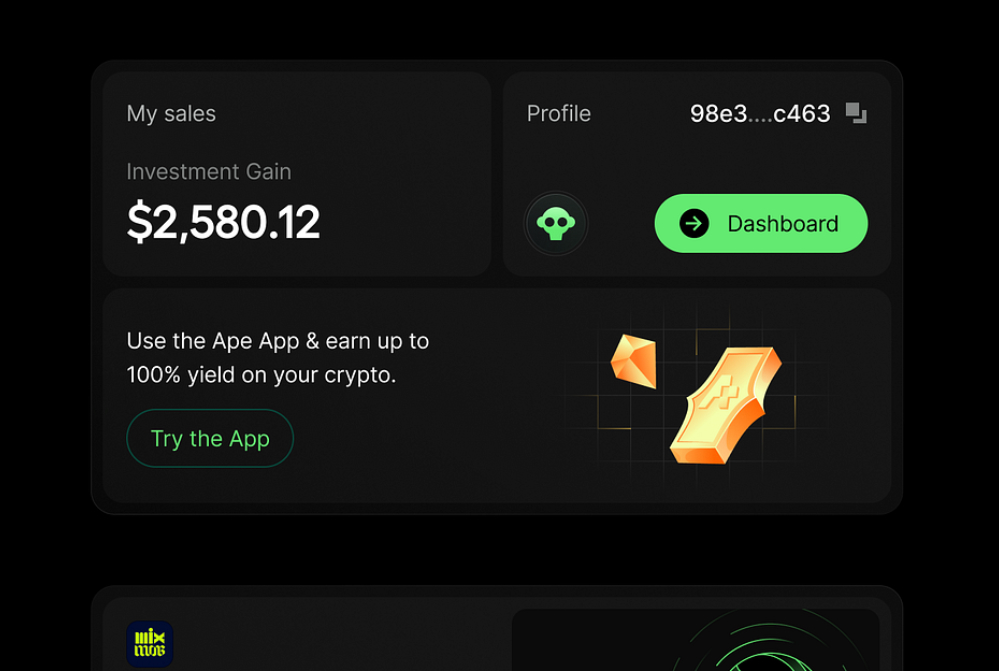Enable the Dashboard view via its pill button
This screenshot has height=671, width=999.
point(760,223)
